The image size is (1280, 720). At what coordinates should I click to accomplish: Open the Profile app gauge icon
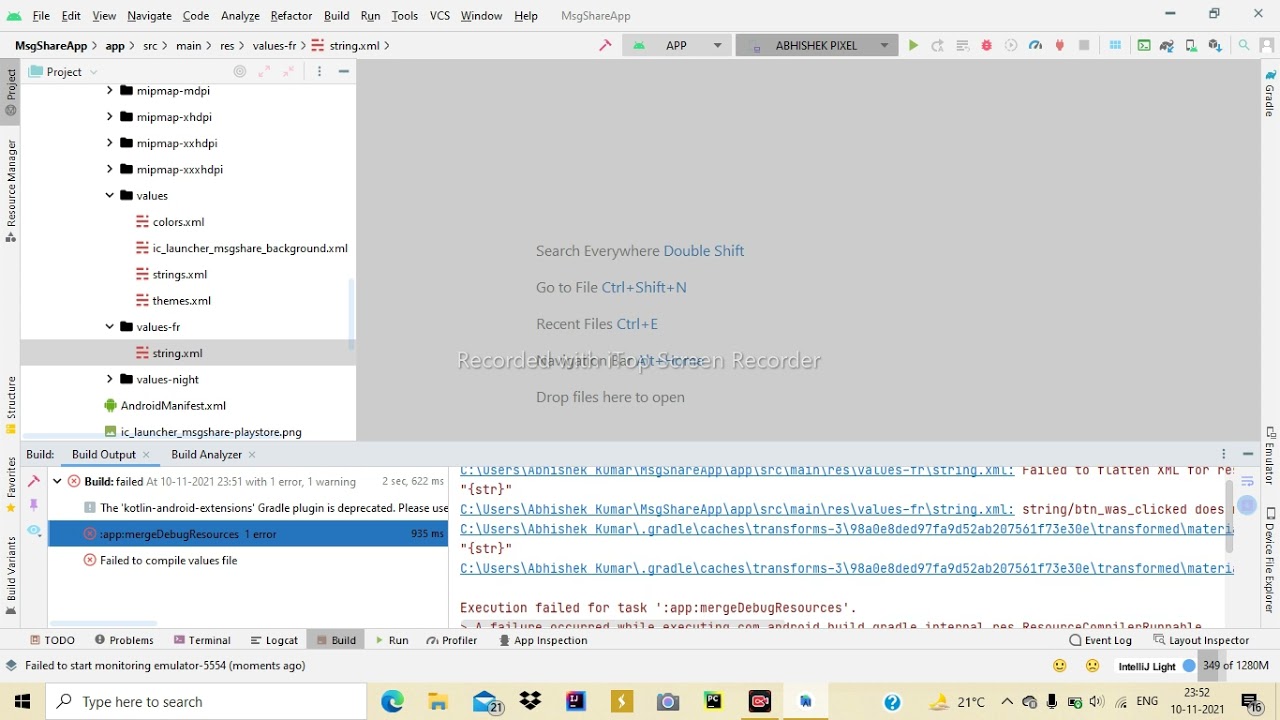pos(1035,45)
